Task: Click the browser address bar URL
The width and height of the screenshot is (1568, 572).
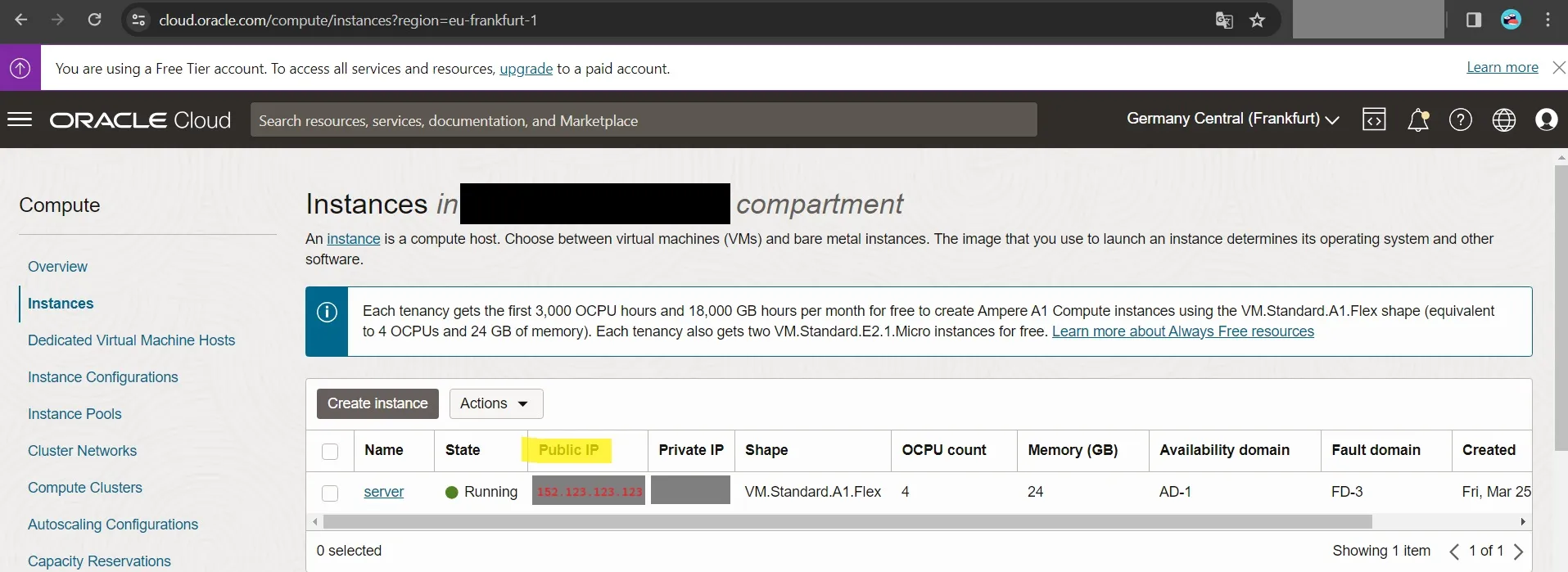Action: (x=348, y=20)
